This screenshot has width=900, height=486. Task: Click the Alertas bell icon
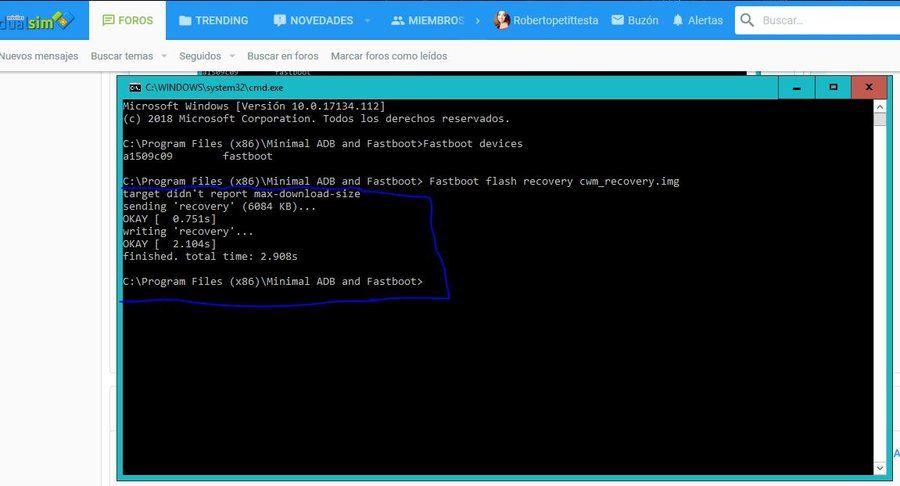[678, 20]
